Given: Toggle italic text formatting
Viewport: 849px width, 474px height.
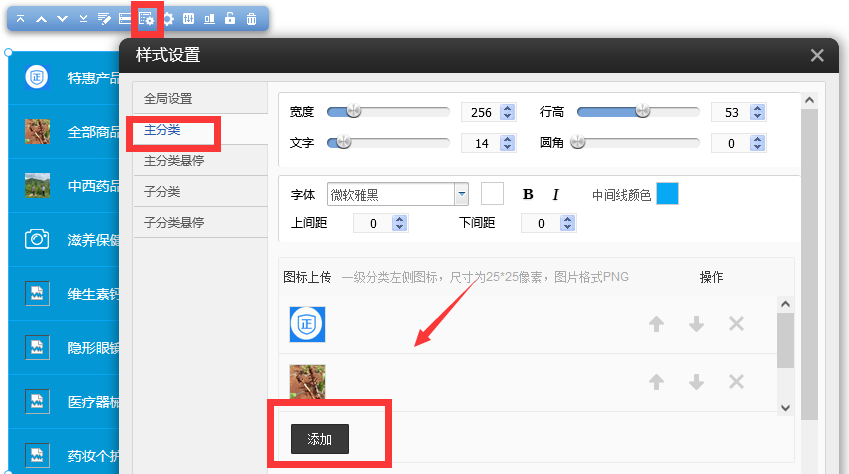Looking at the screenshot, I should pyautogui.click(x=555, y=194).
